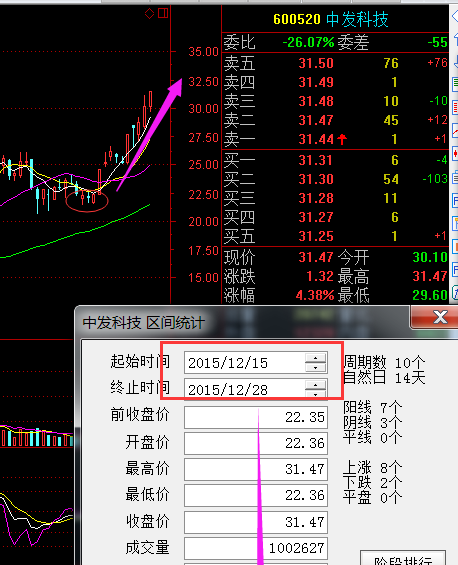The height and width of the screenshot is (565, 458).
Task: Increase the 起始时间 date with up spinner
Action: pyautogui.click(x=316, y=358)
